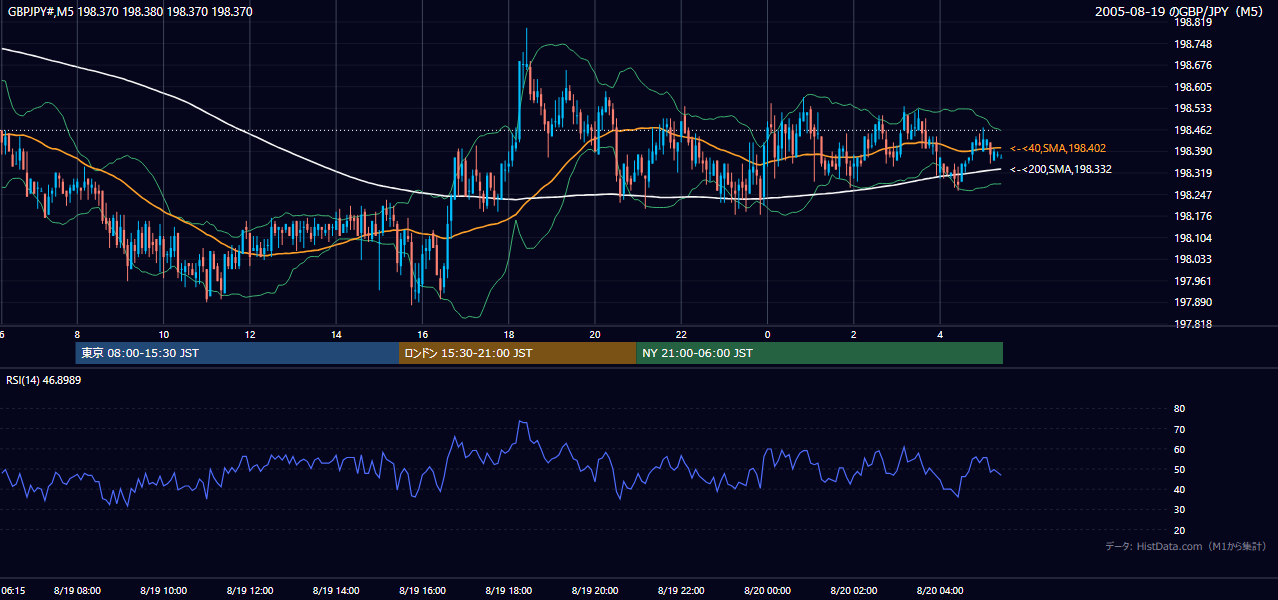This screenshot has width=1278, height=600.
Task: Click price axis value 197.890
Action: [1192, 302]
